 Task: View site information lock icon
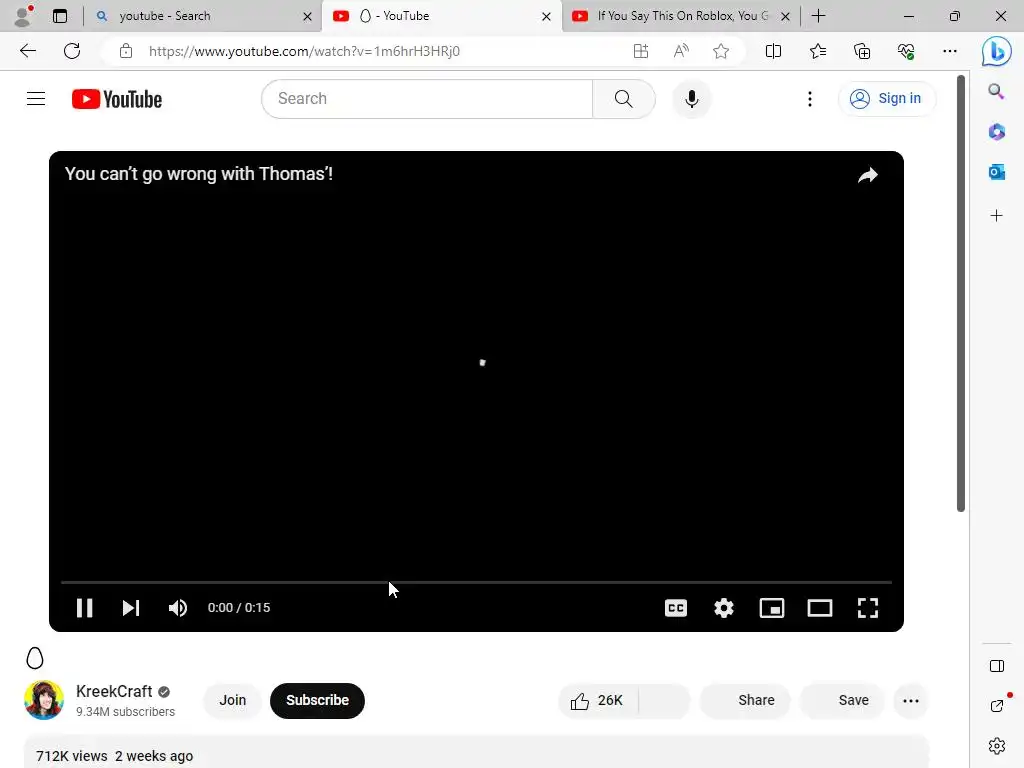pyautogui.click(x=126, y=51)
